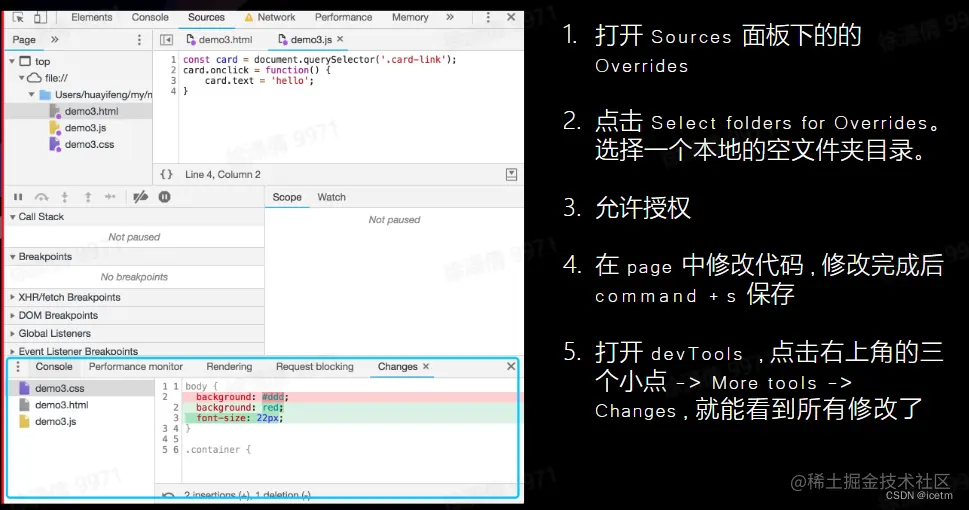Toggle pause on exceptions icon
969x510 pixels.
(164, 197)
